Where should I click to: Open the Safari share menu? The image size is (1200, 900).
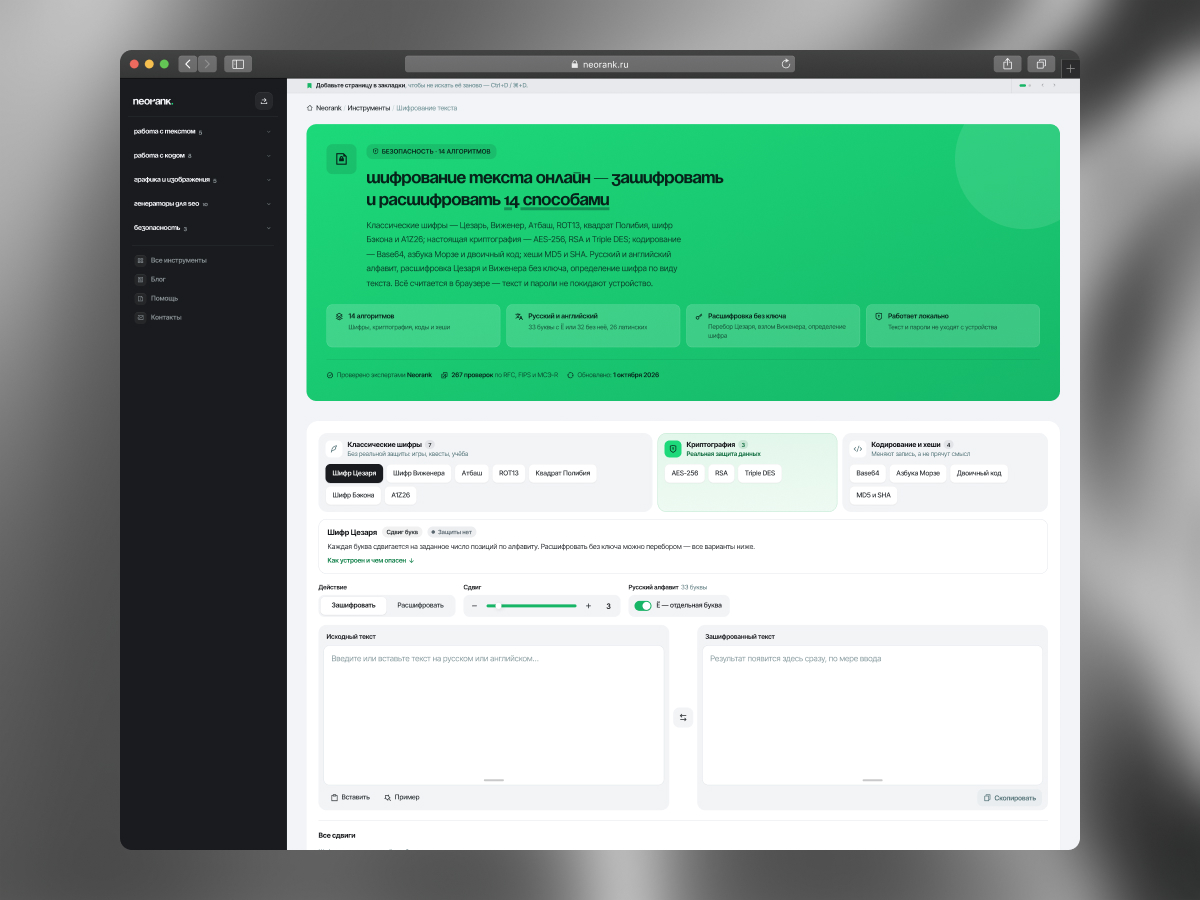click(1007, 64)
